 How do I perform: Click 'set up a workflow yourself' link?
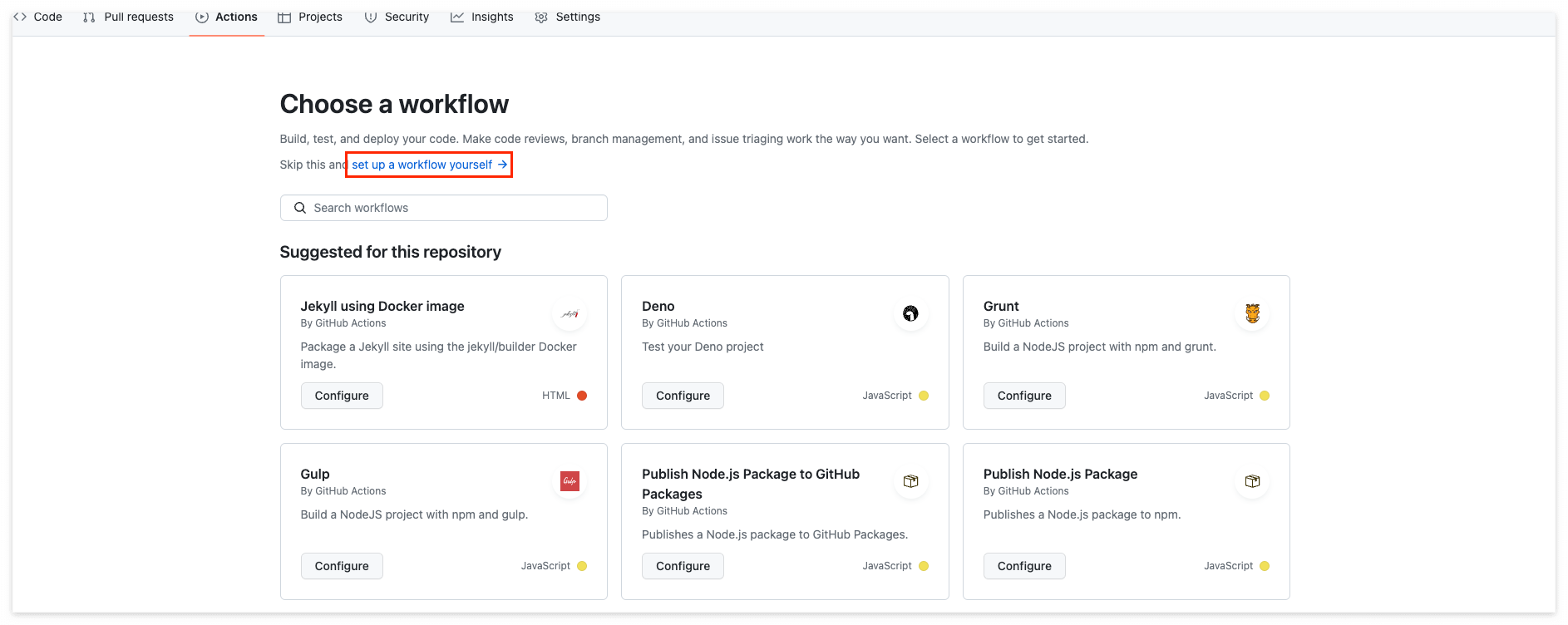[429, 165]
